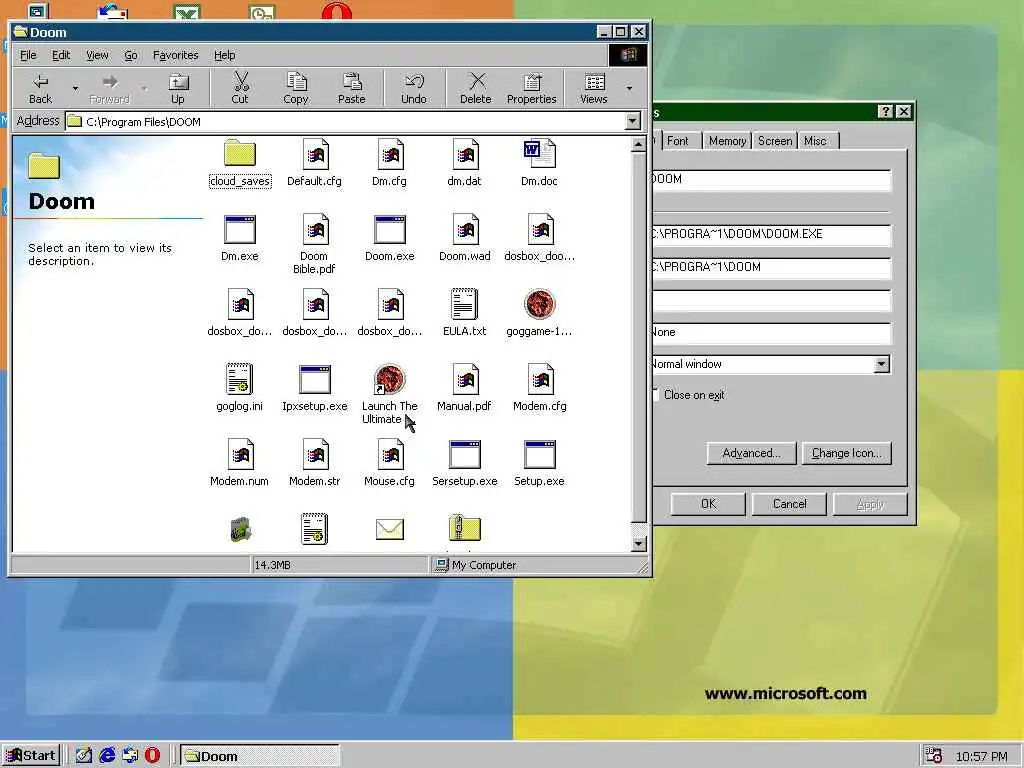1024x768 pixels.
Task: Click the Advanced... button
Action: (752, 453)
